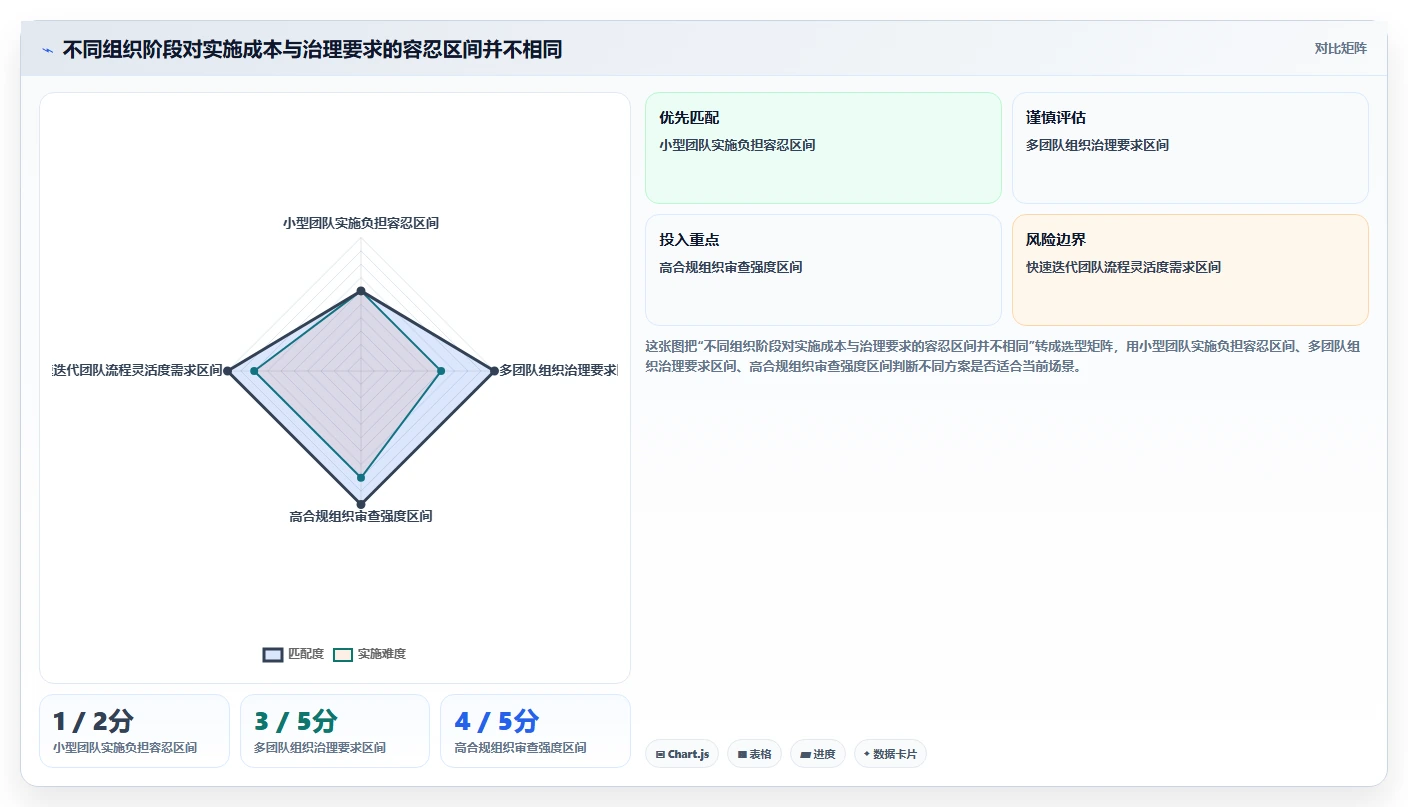Click the page title 不同组织阶段对实施成本
The image size is (1408, 807).
click(x=312, y=49)
